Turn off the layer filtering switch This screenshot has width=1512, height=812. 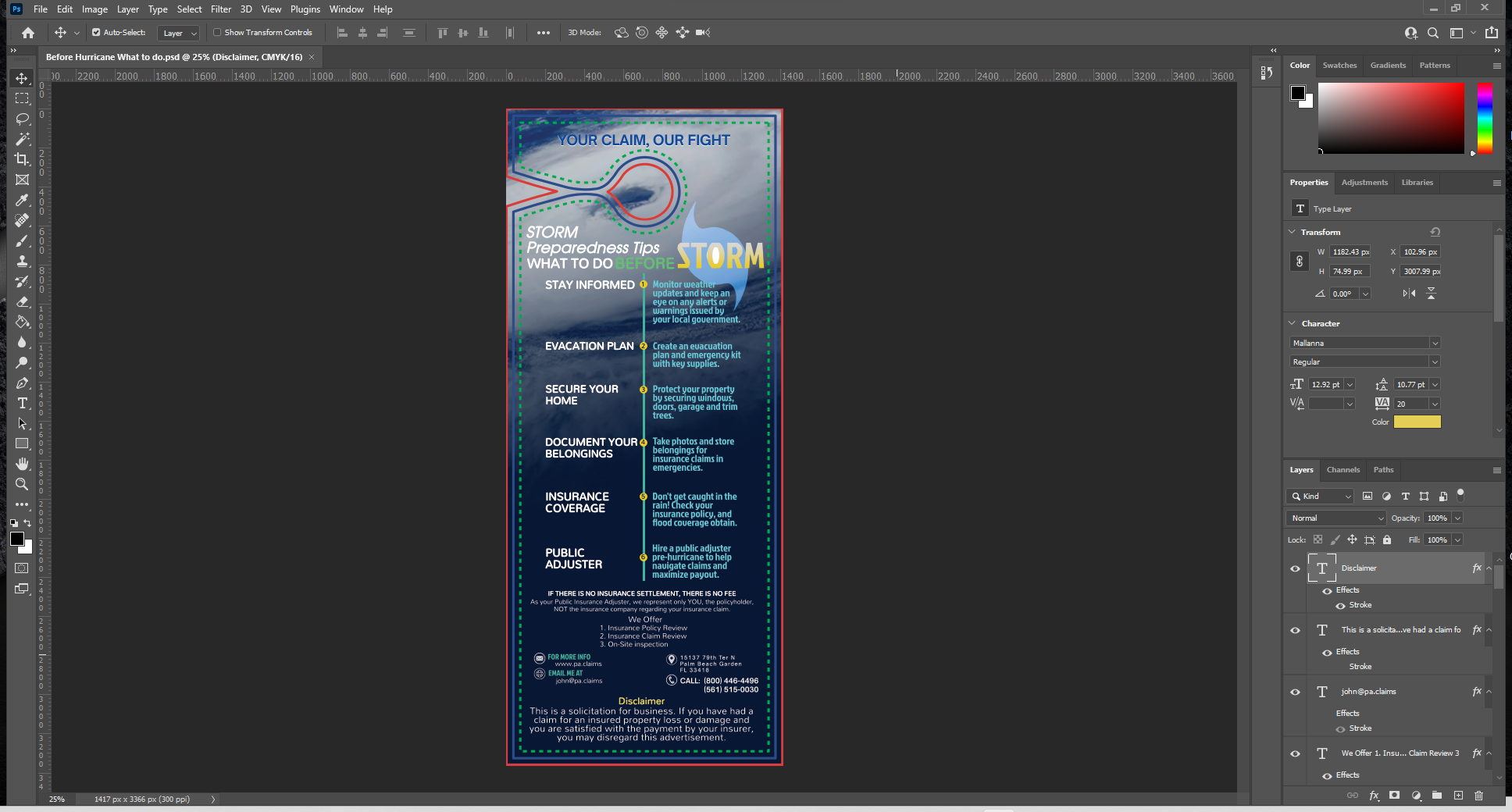click(1460, 494)
